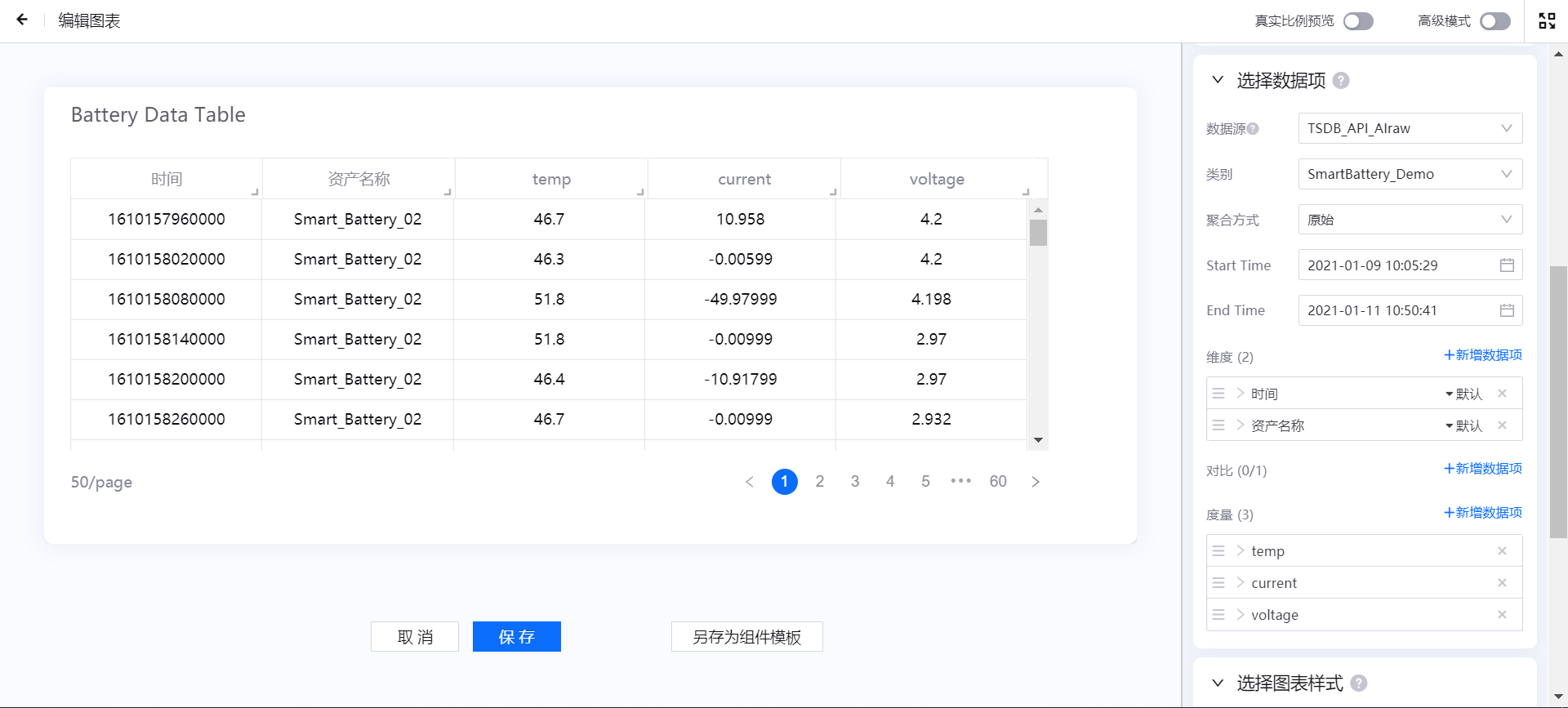Click the table scroll down arrow
1568x708 pixels.
[1038, 440]
